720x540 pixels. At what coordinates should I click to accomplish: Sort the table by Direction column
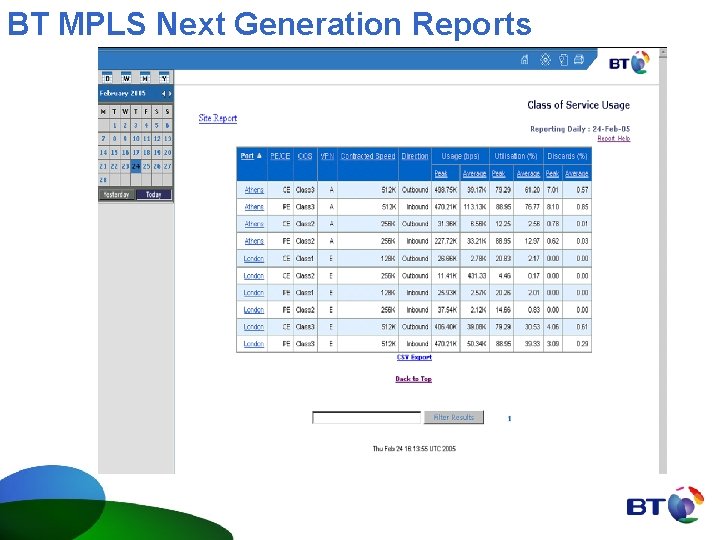point(415,156)
